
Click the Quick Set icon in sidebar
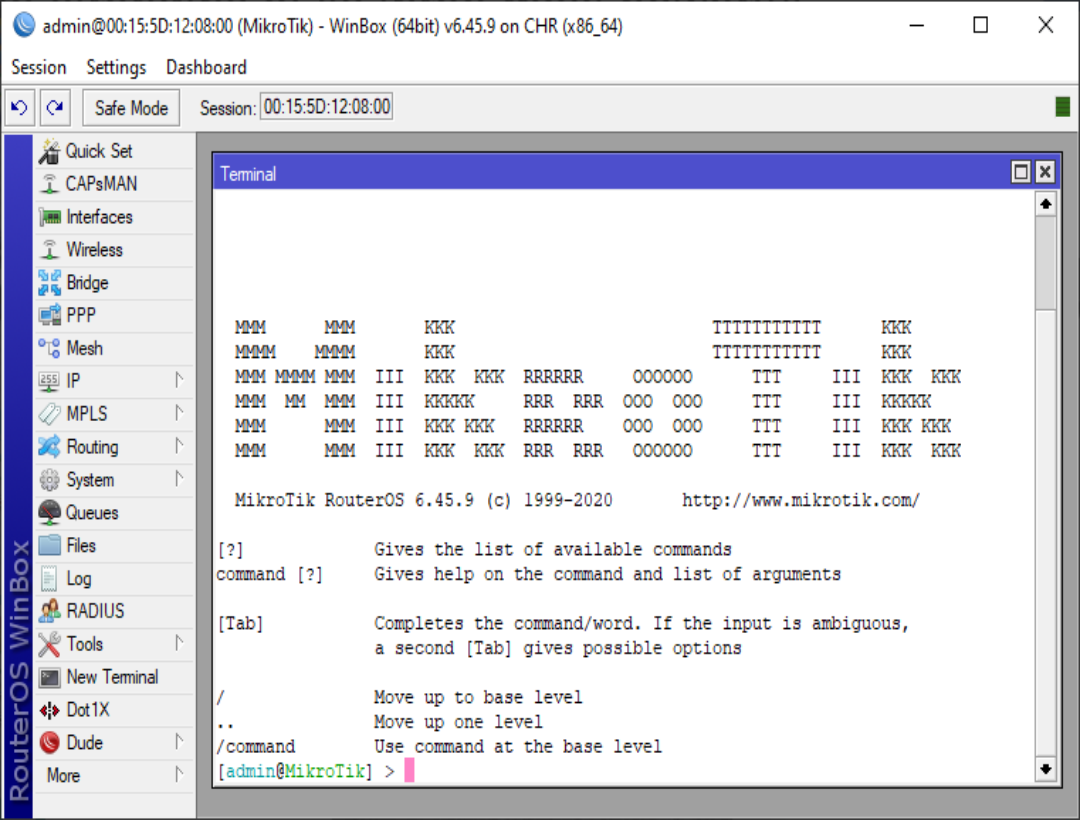[x=49, y=152]
